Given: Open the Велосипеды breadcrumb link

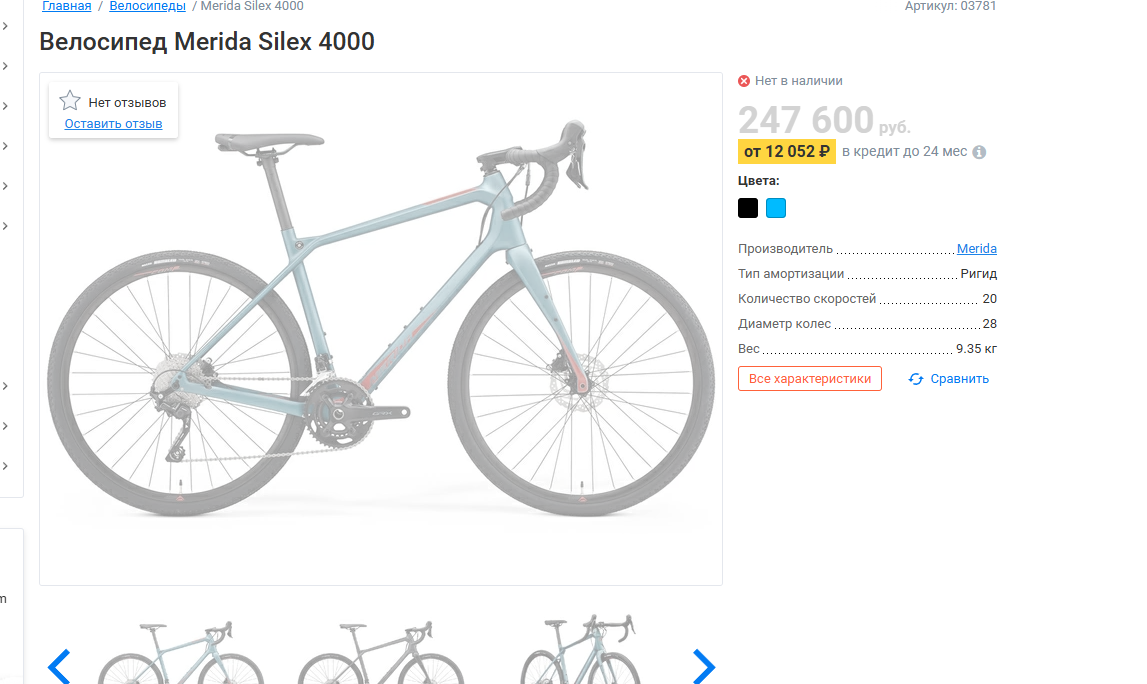Looking at the screenshot, I should coord(147,6).
